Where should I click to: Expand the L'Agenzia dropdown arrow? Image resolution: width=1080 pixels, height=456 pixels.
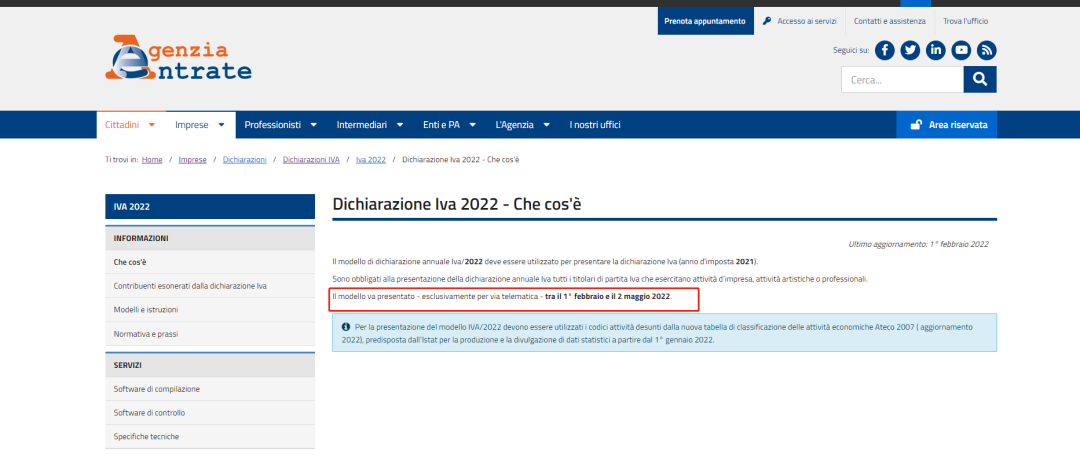point(546,125)
